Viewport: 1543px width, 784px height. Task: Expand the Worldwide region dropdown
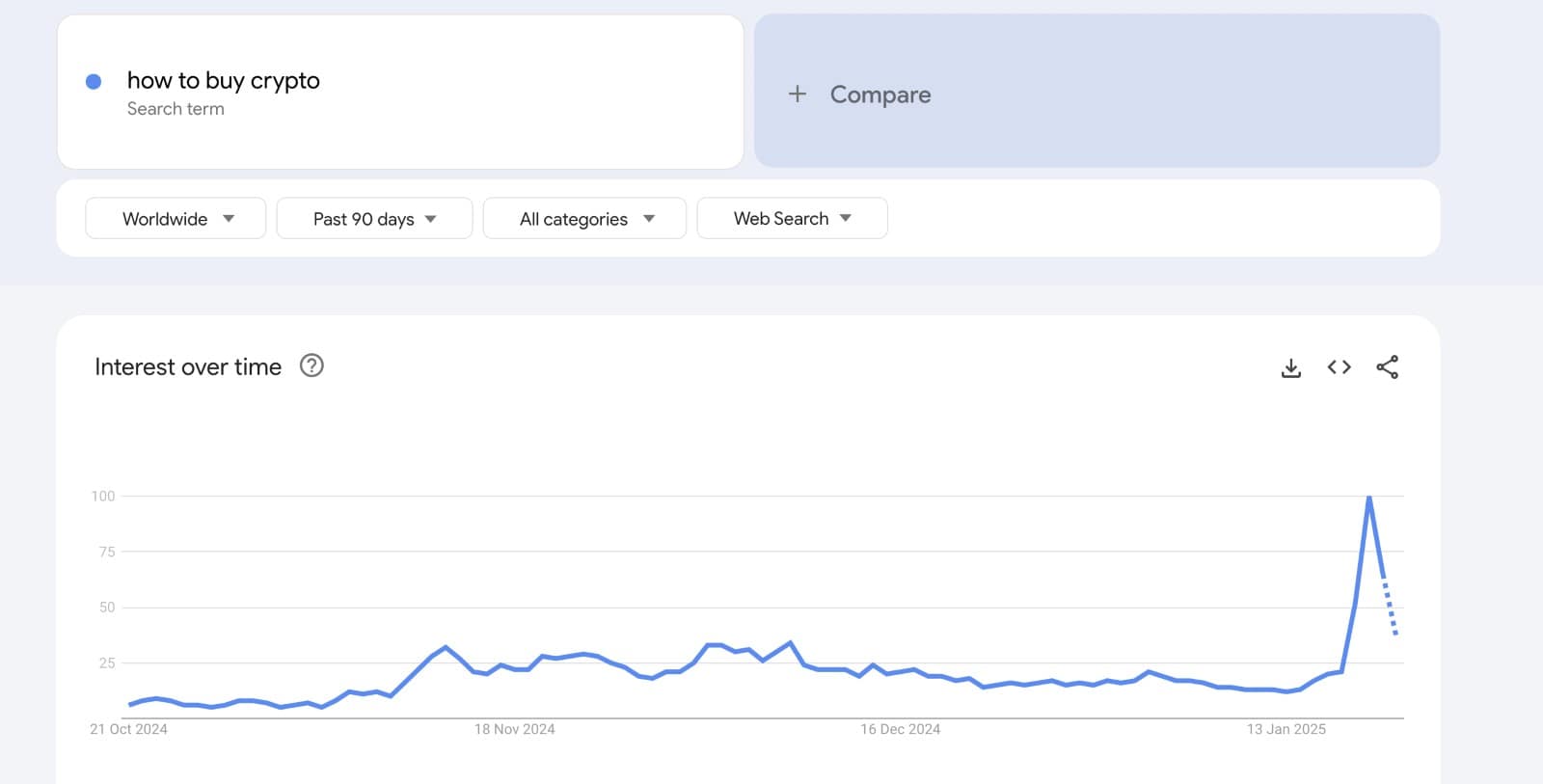[x=176, y=219]
